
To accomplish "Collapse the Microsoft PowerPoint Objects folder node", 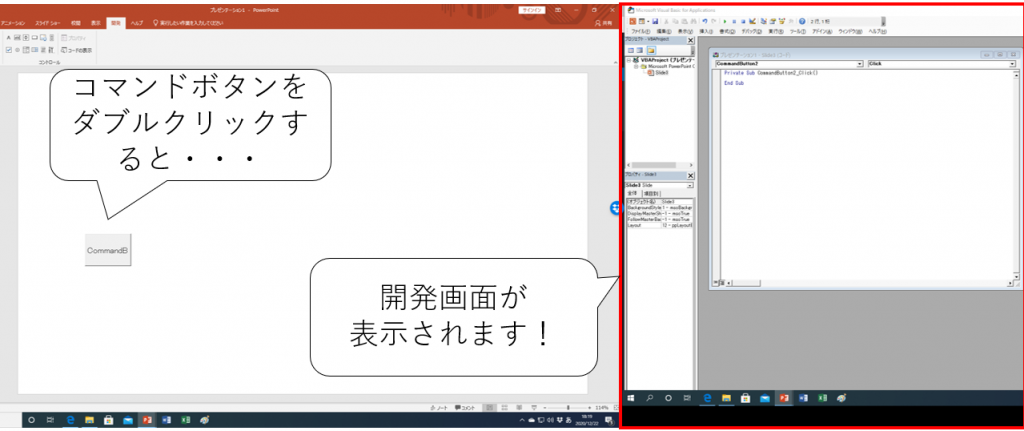I will (x=636, y=66).
